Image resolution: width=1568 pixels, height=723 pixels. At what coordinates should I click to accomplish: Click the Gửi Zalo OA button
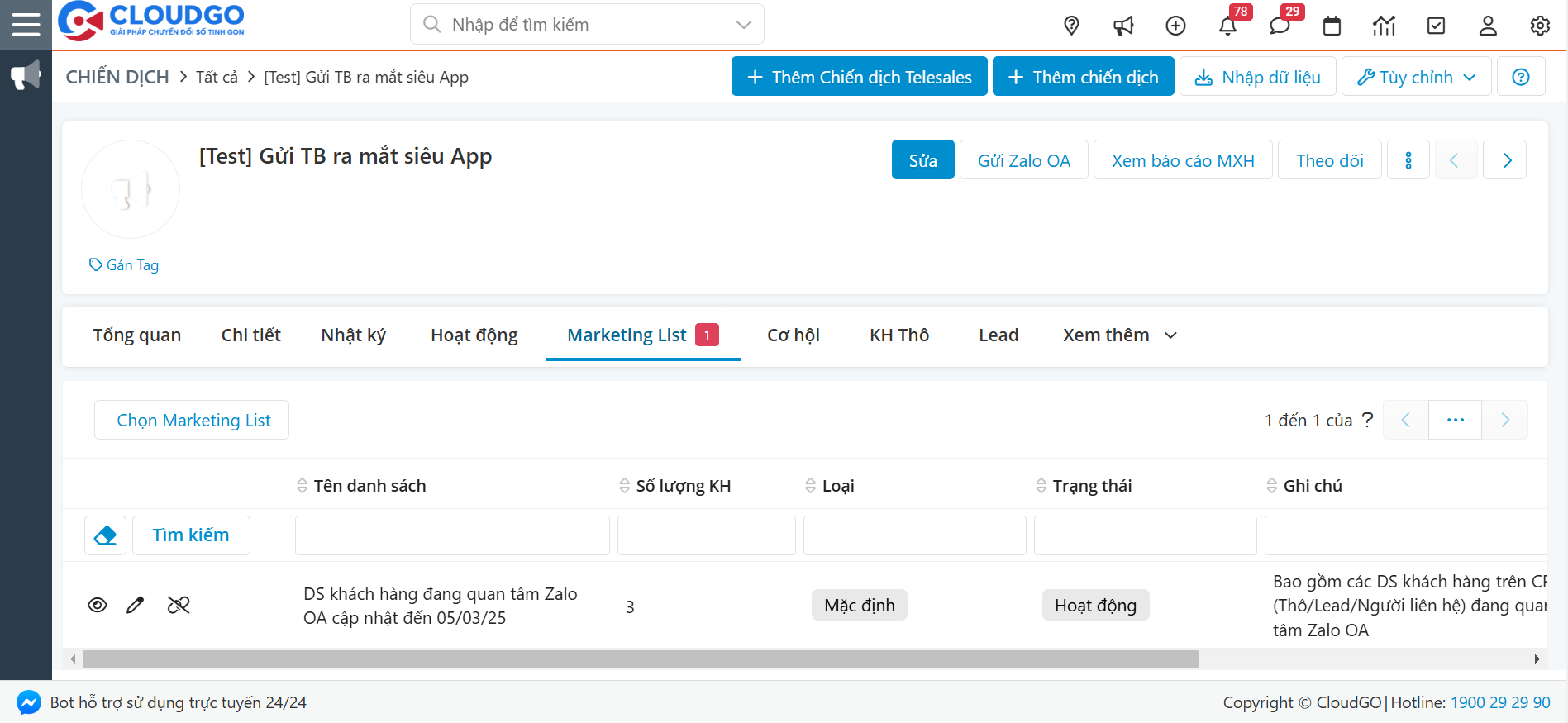tap(1023, 160)
